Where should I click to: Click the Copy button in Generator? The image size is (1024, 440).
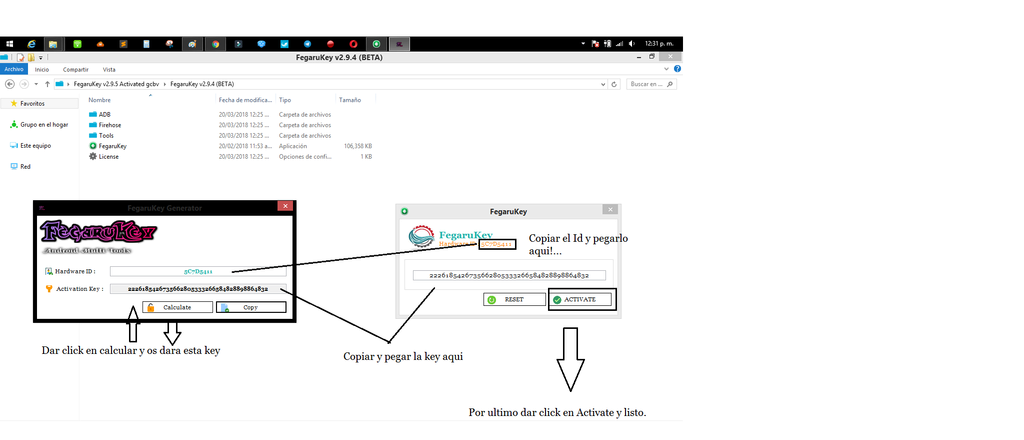pyautogui.click(x=251, y=307)
